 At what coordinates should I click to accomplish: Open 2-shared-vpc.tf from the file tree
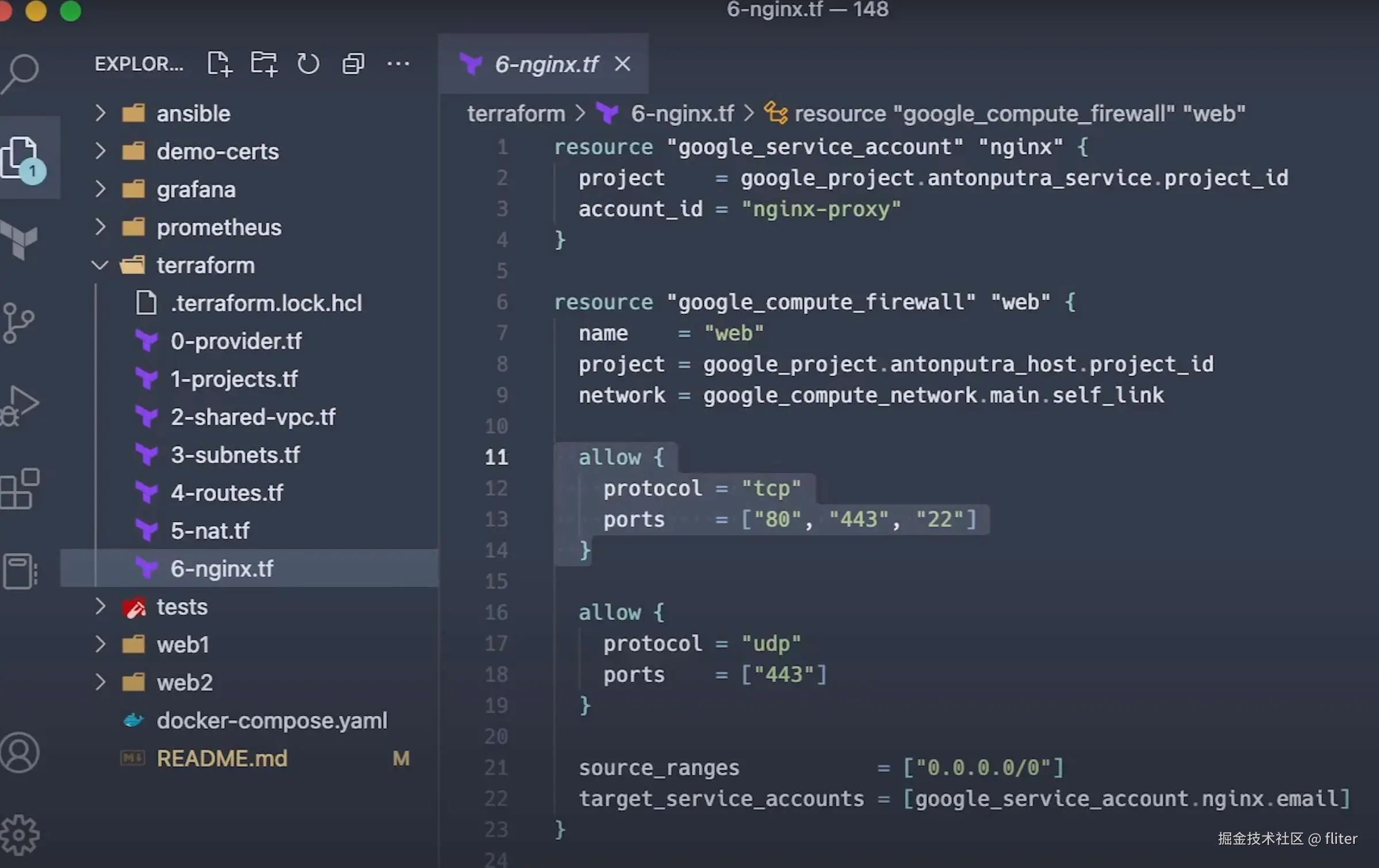[253, 417]
